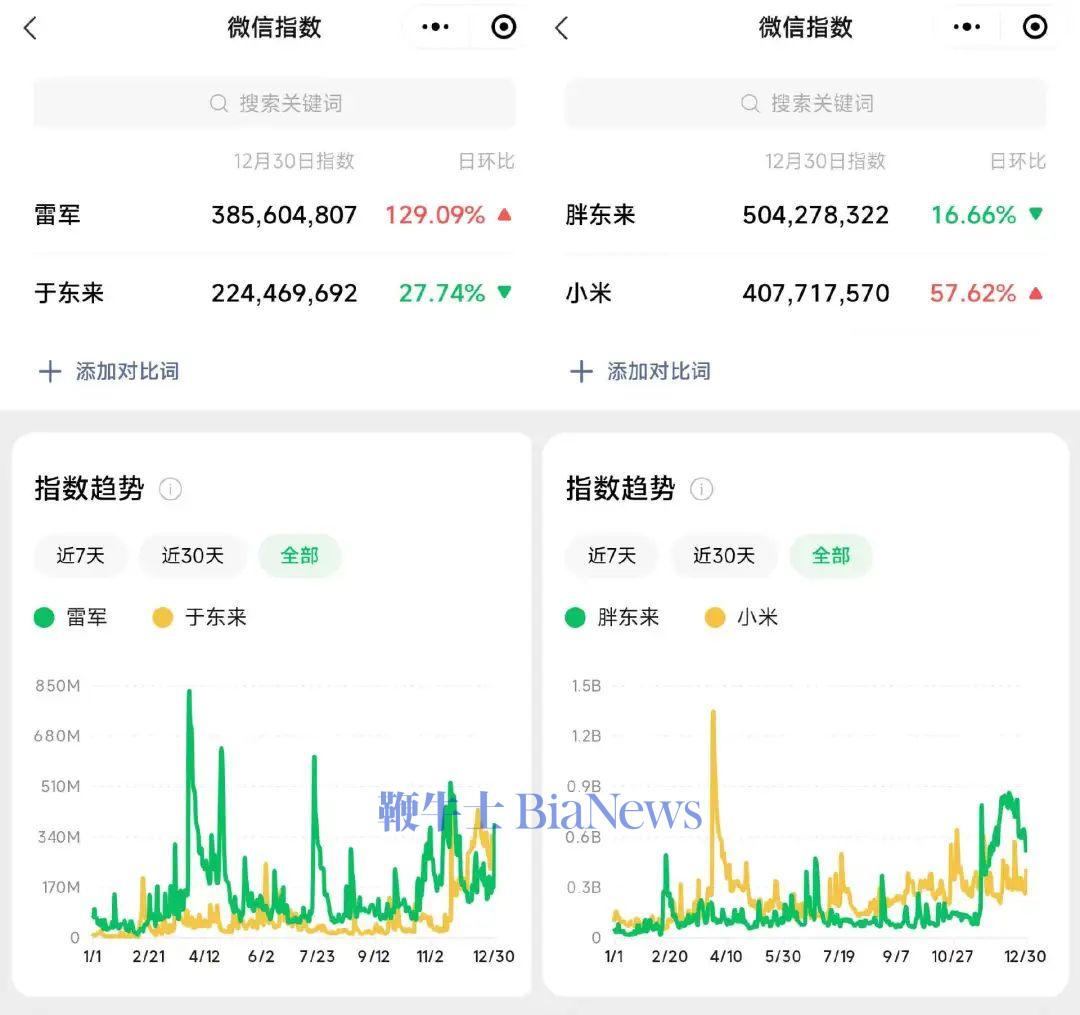Select 近7天 tab in right chart
Image resolution: width=1080 pixels, height=1015 pixels.
click(x=612, y=556)
